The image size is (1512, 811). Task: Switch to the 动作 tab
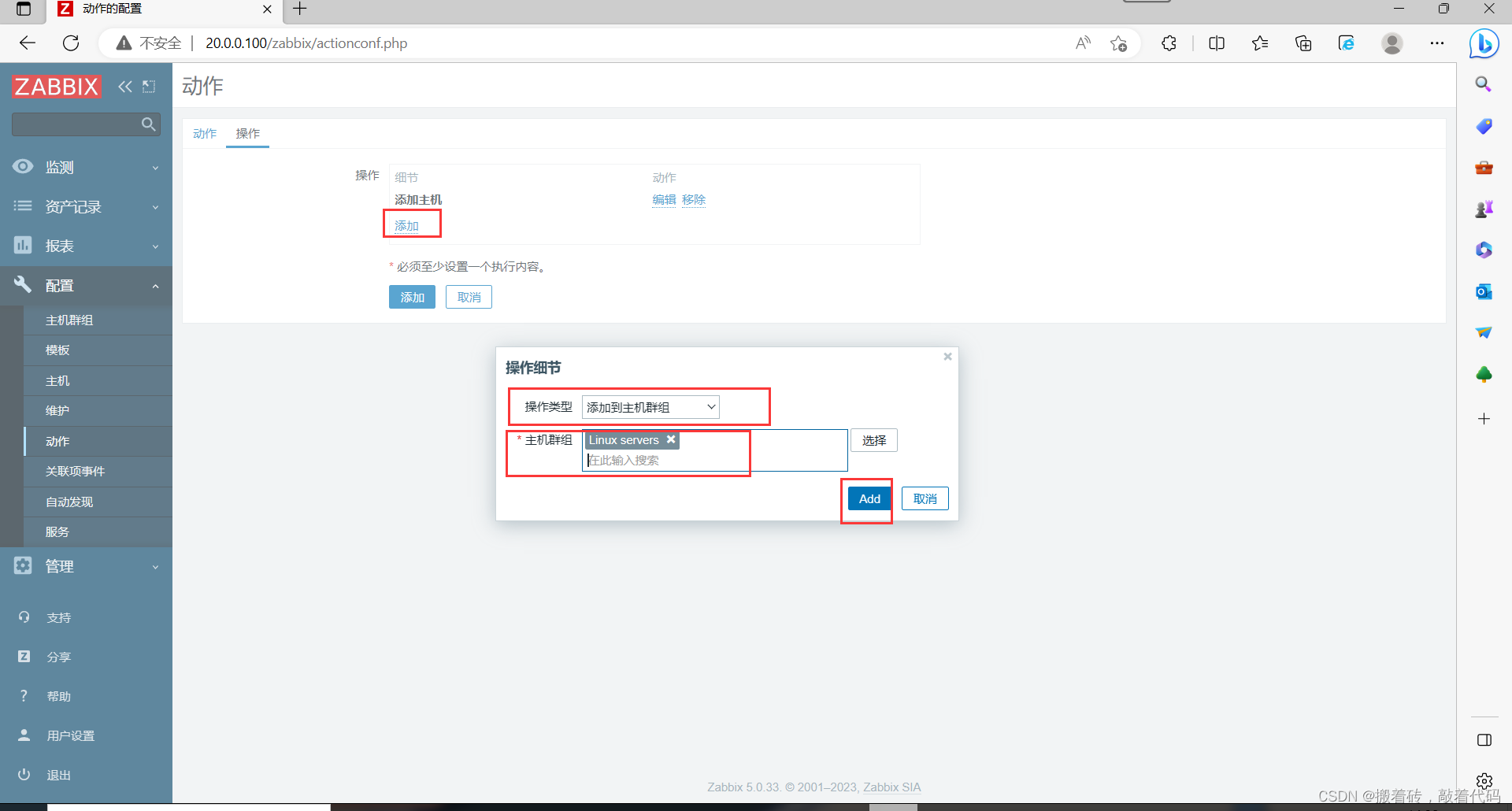[x=205, y=133]
